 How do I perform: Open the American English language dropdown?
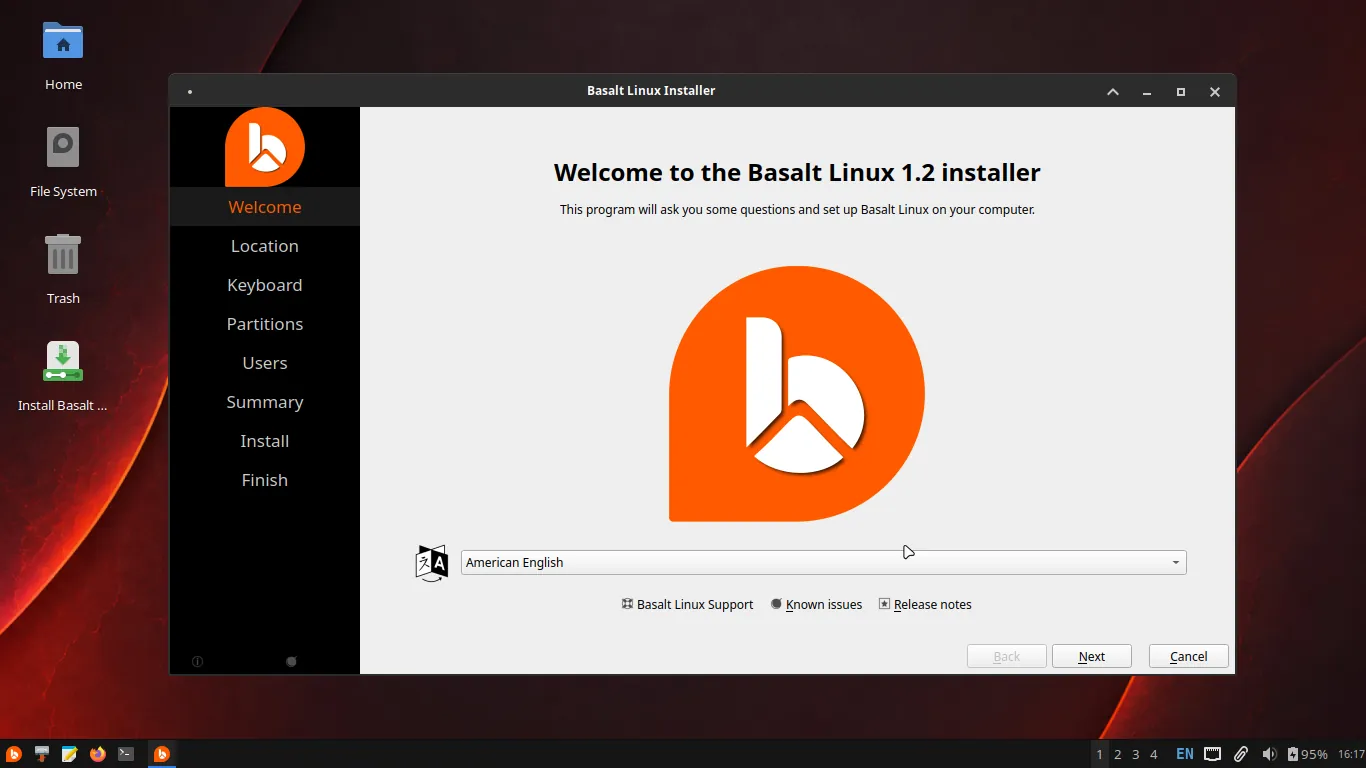pyautogui.click(x=823, y=562)
